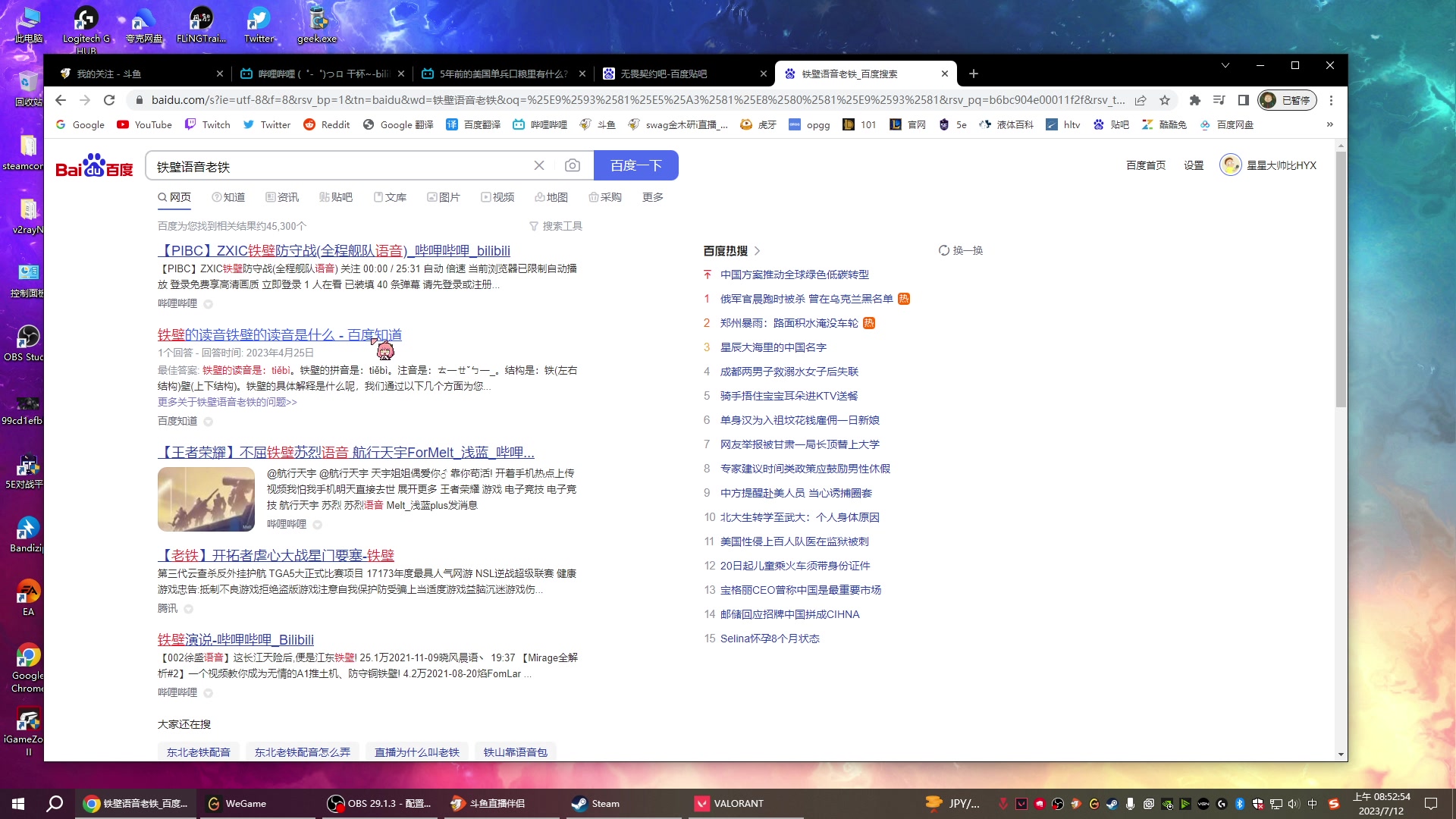Click the Baidu logo
The image size is (1456, 819).
tap(94, 165)
